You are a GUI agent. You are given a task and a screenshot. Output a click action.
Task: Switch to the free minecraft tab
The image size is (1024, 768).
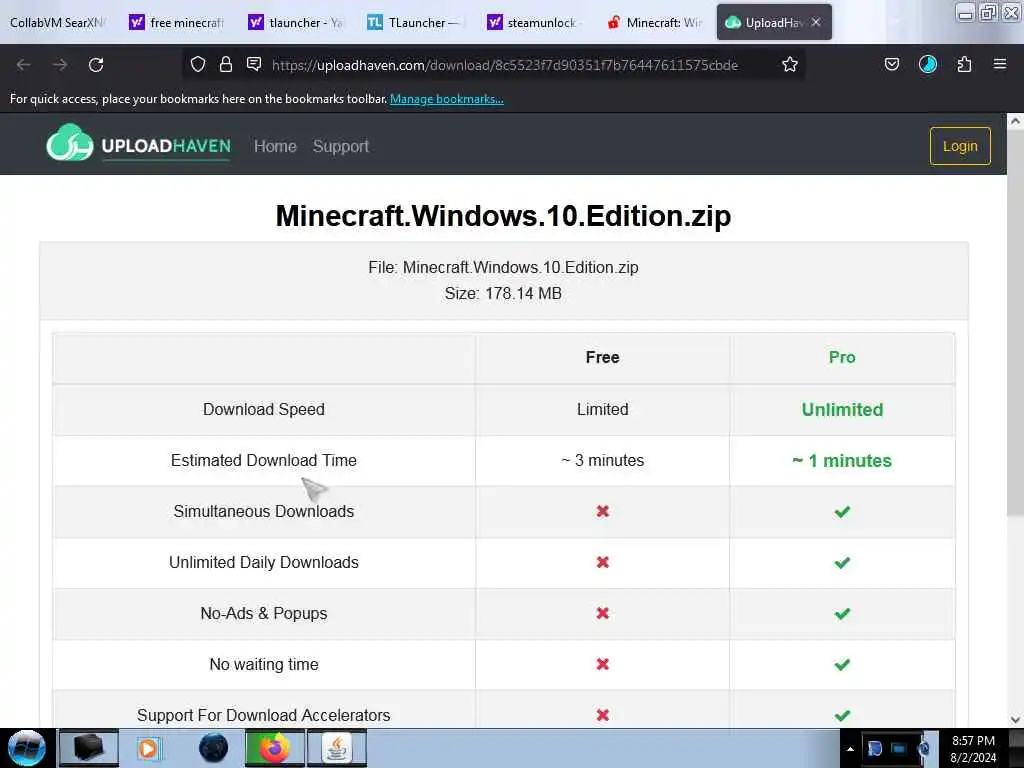click(176, 23)
